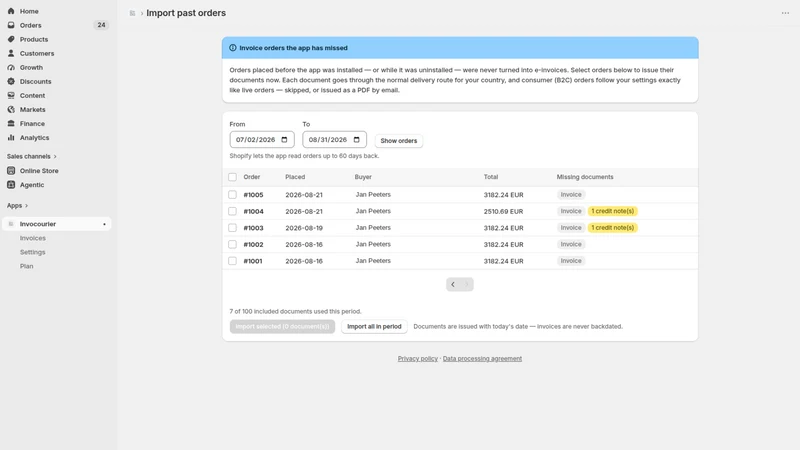800x450 pixels.
Task: Click the Orders count badge 24
Action: coord(101,25)
